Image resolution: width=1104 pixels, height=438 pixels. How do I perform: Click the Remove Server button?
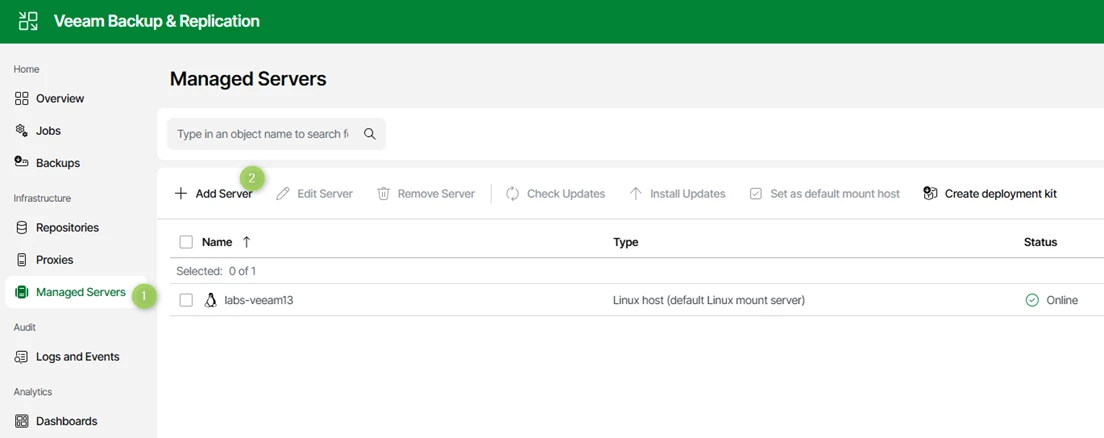tap(426, 194)
